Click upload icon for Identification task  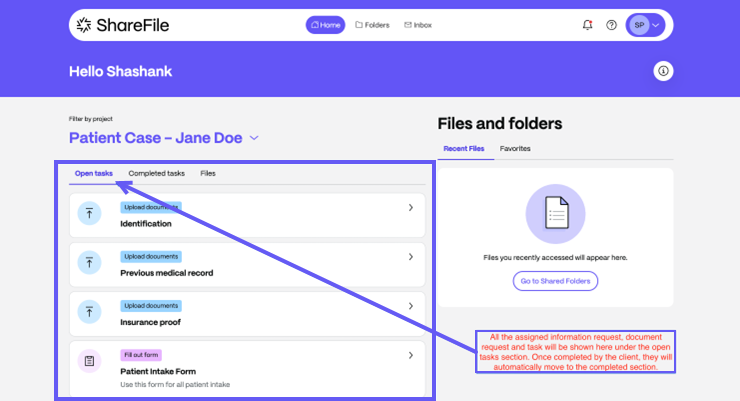click(x=90, y=214)
